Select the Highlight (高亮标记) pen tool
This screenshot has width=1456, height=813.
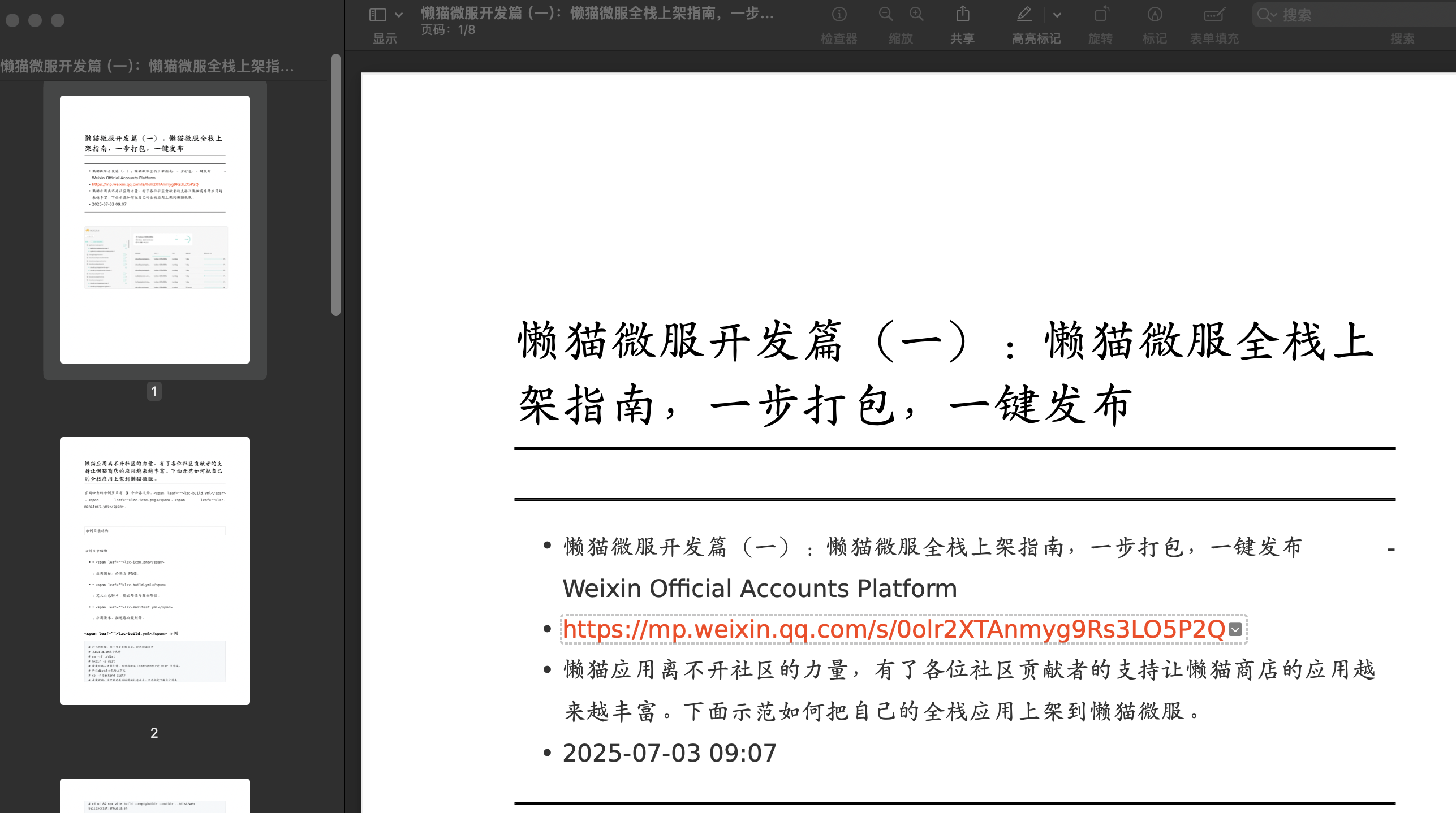tap(1024, 14)
